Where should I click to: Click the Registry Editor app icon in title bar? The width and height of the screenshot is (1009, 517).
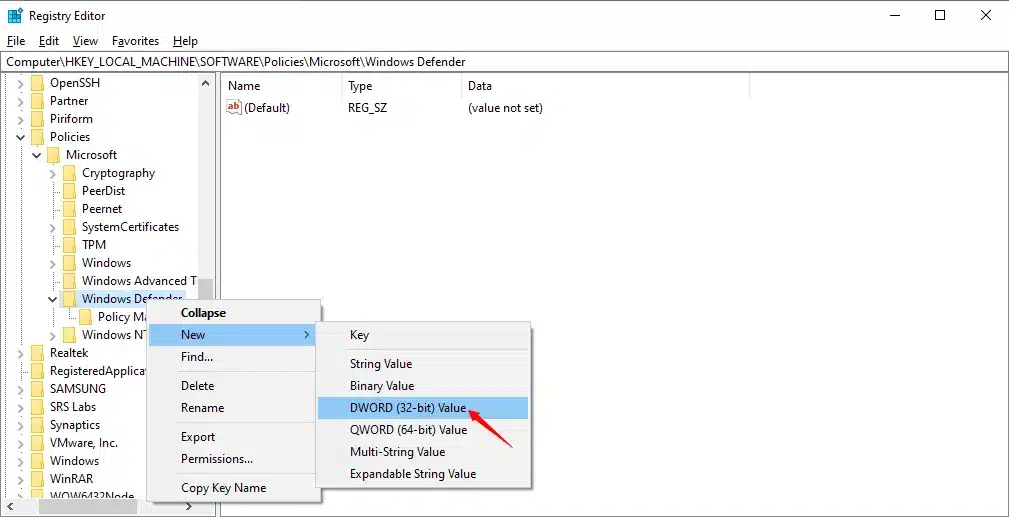click(15, 15)
